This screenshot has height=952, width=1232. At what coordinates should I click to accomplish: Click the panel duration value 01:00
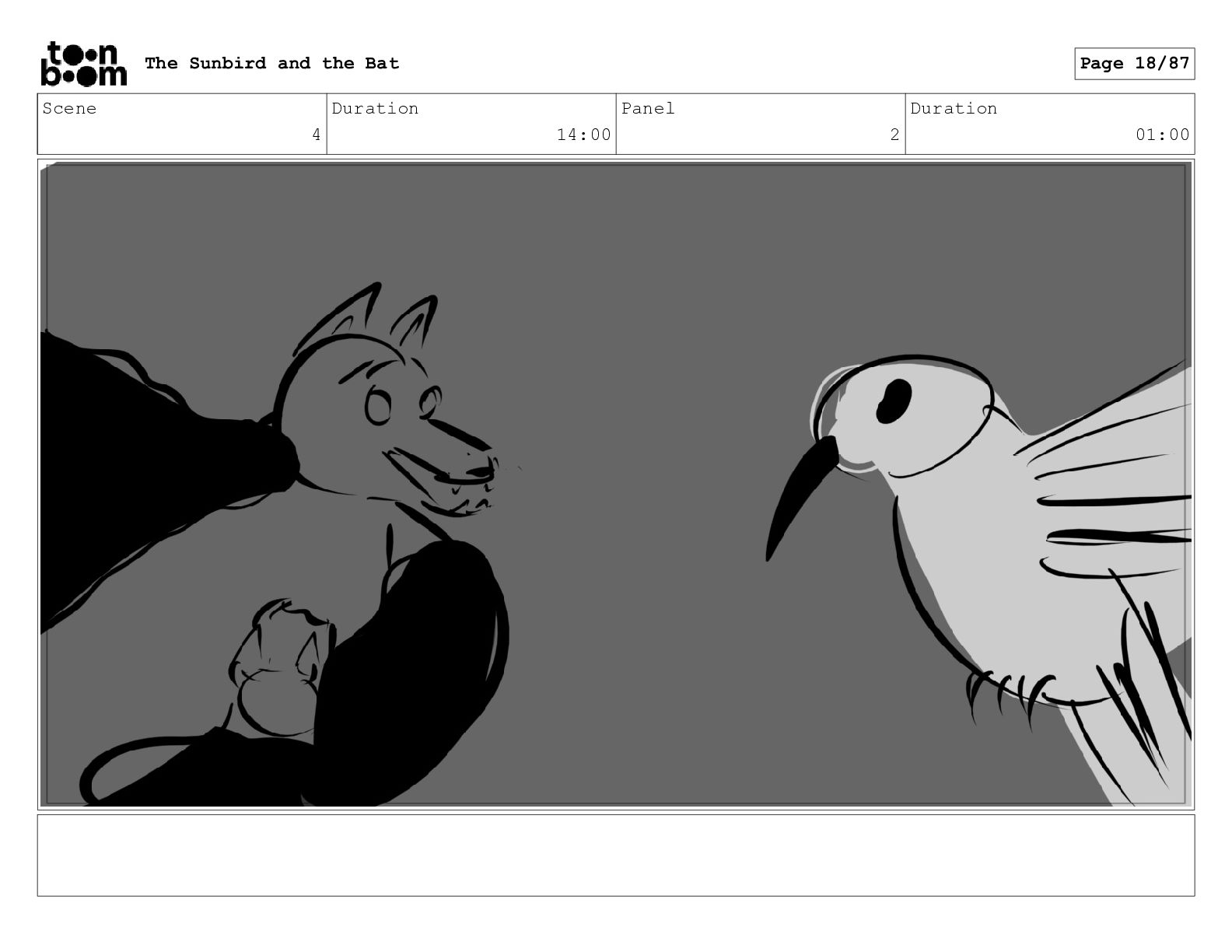(1163, 135)
